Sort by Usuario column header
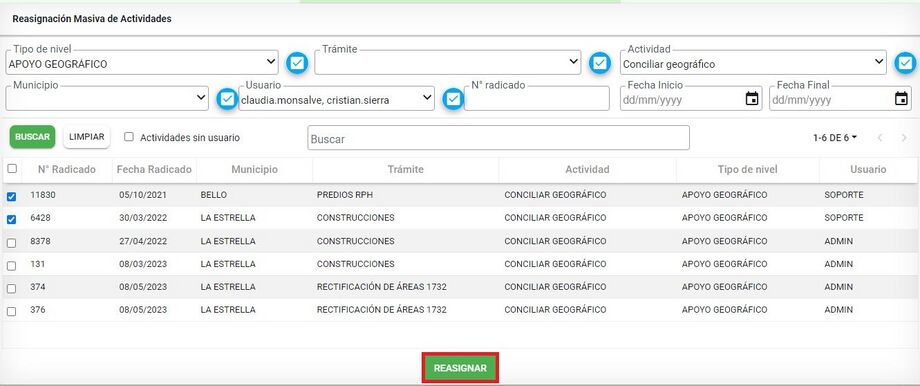This screenshot has height=386, width=920. pos(868,170)
